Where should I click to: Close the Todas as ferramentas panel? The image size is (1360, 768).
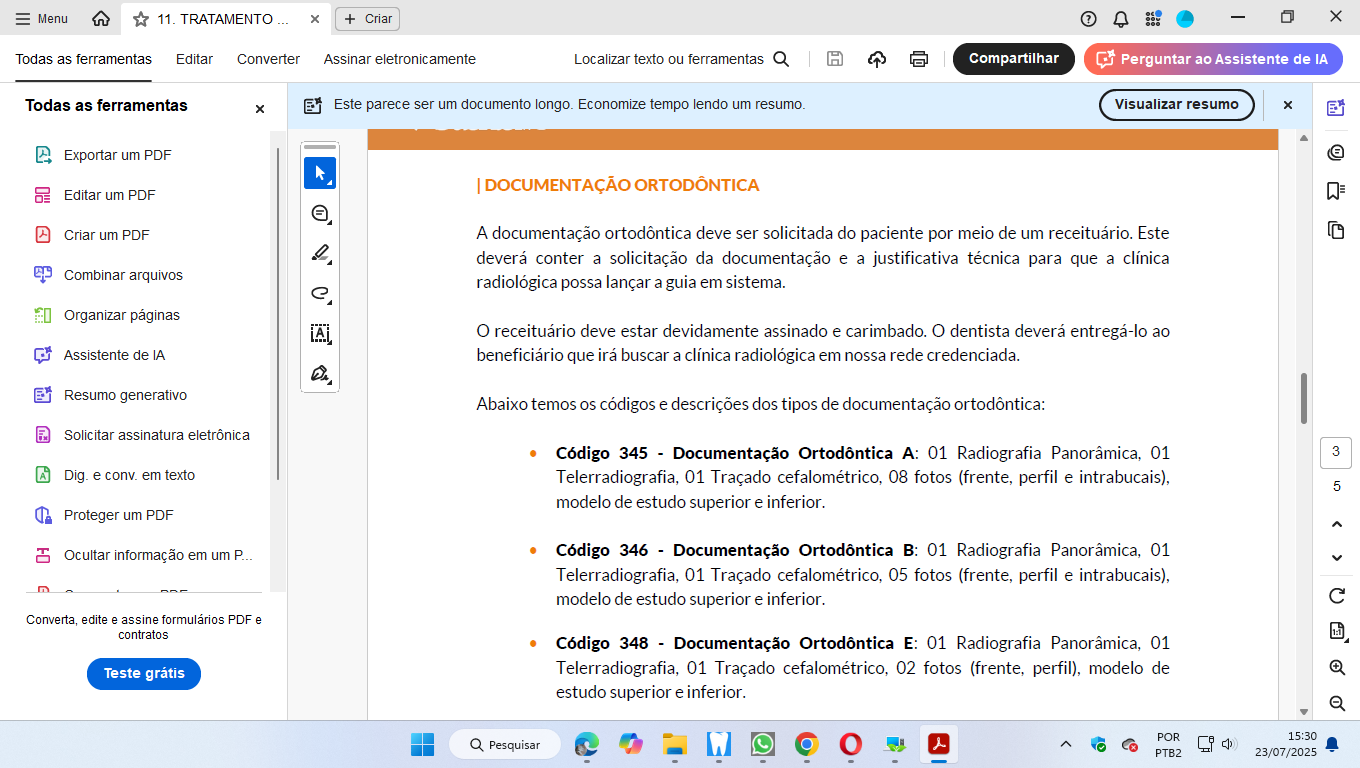(x=260, y=109)
